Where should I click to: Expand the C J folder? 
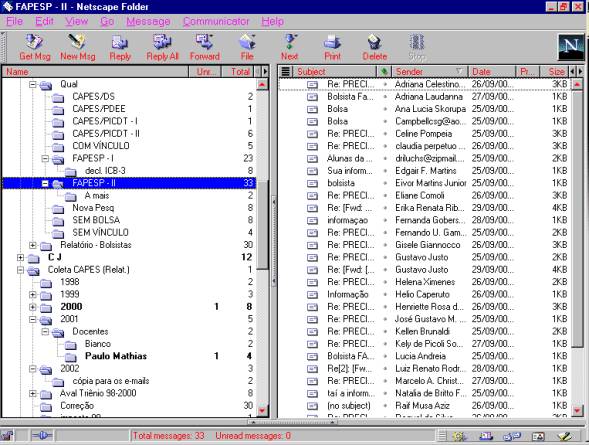(20, 257)
